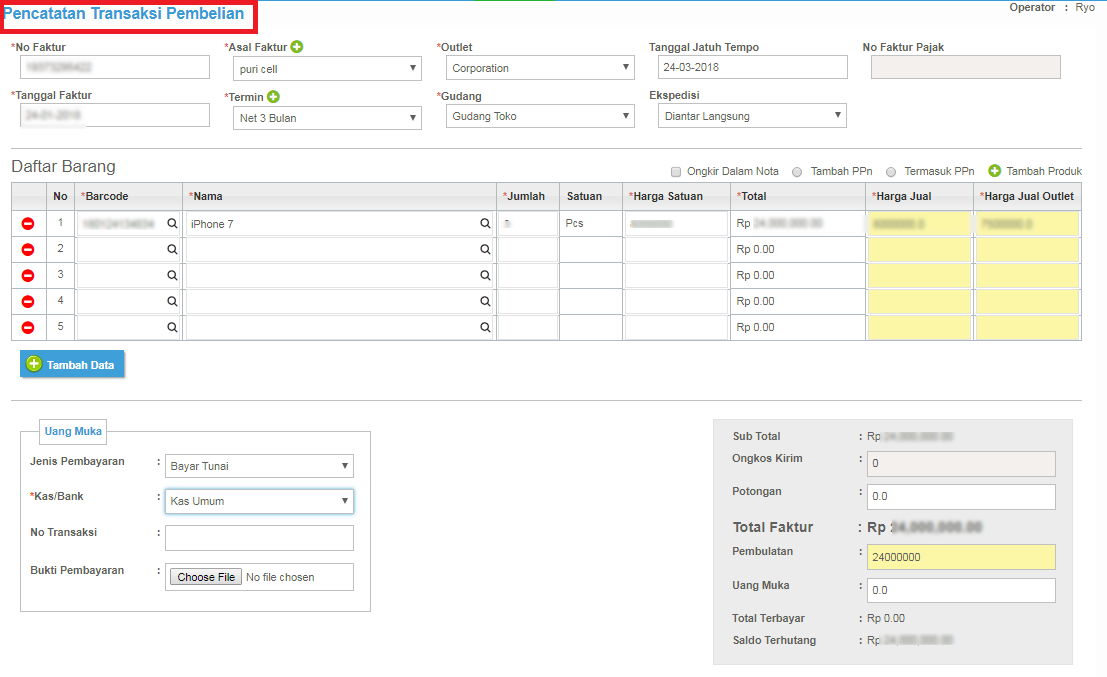
Task: Enable Ongkir Dalam Nota checkbox
Action: coord(676,172)
